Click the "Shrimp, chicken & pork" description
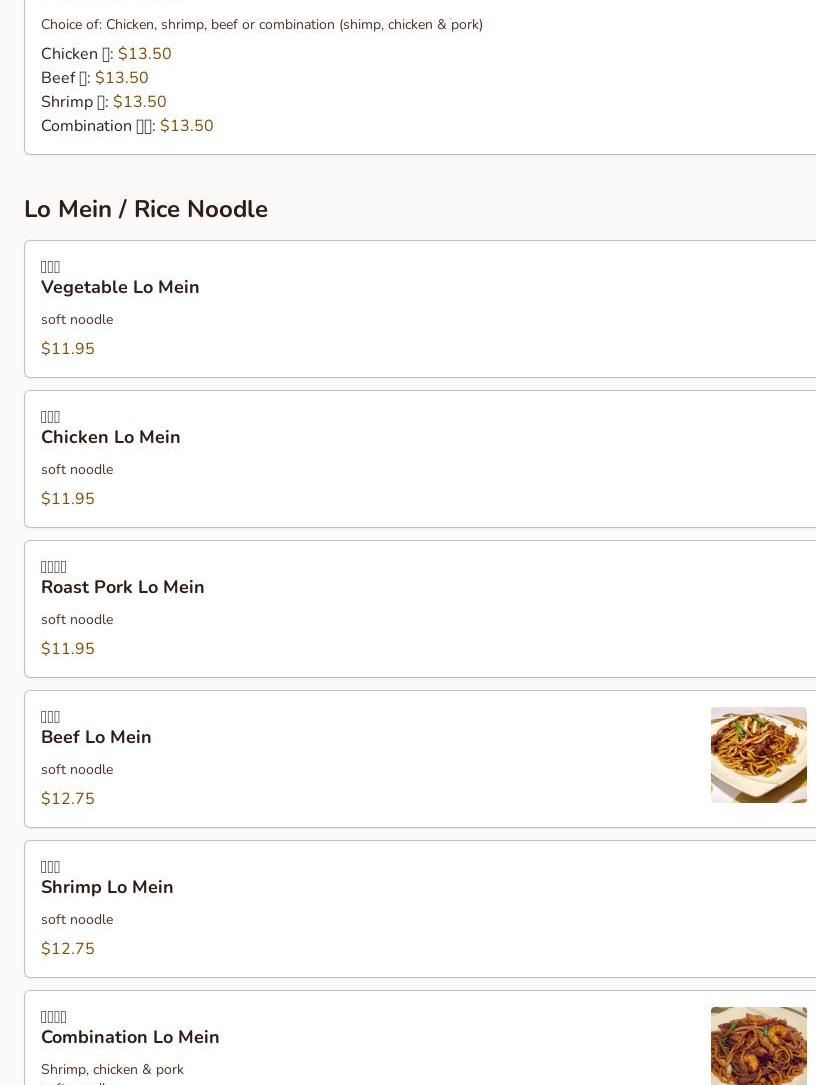 (112, 1069)
